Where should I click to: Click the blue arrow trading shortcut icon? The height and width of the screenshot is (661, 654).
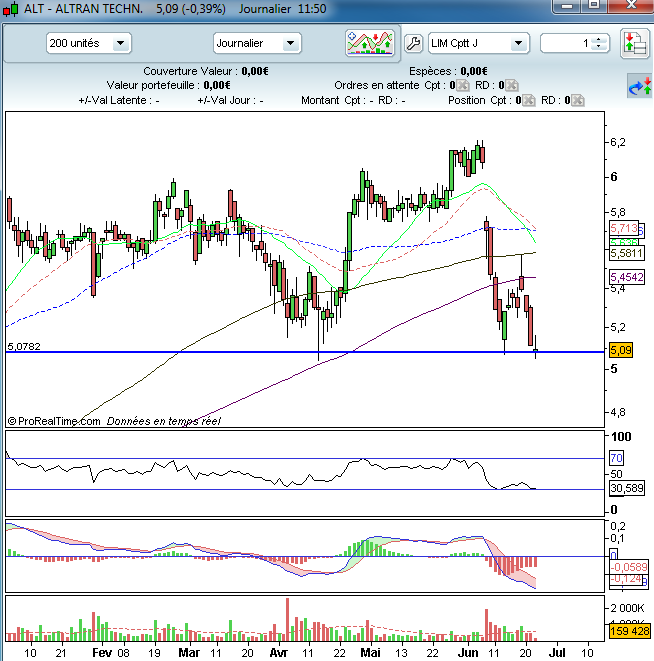[639, 86]
